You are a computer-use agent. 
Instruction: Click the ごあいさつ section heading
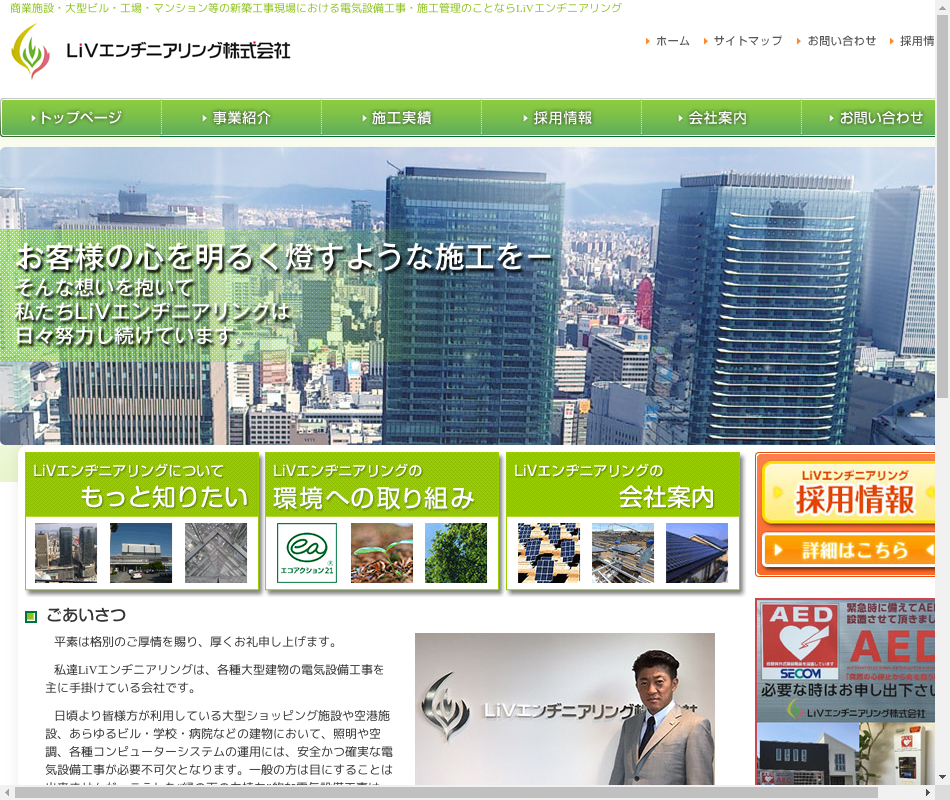86,615
